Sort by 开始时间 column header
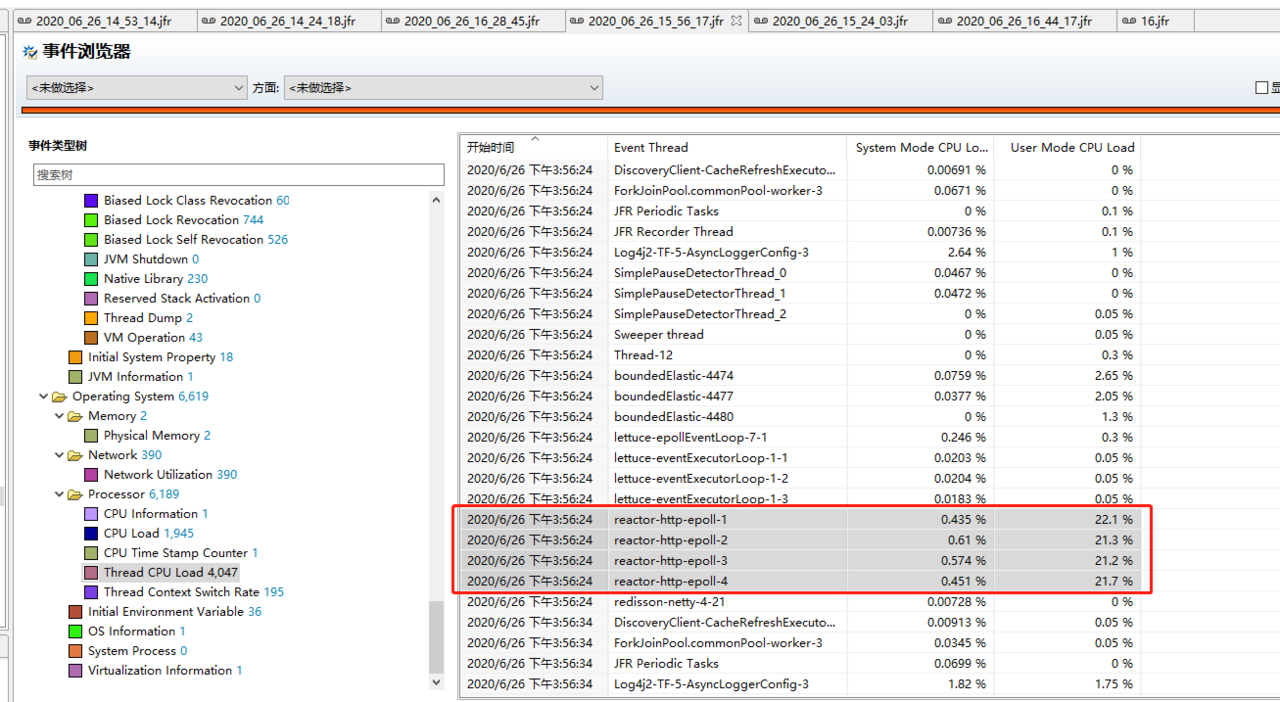 534,147
